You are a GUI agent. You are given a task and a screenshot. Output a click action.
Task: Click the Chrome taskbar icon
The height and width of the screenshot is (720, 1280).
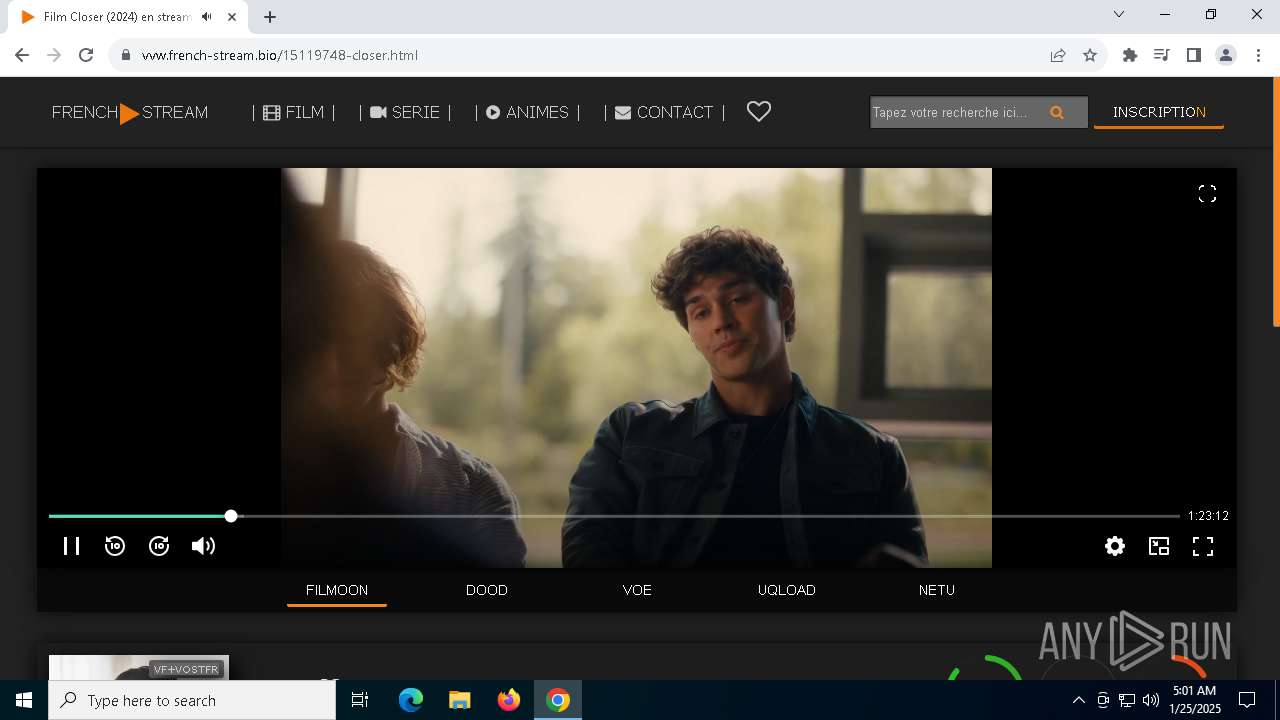click(x=558, y=700)
